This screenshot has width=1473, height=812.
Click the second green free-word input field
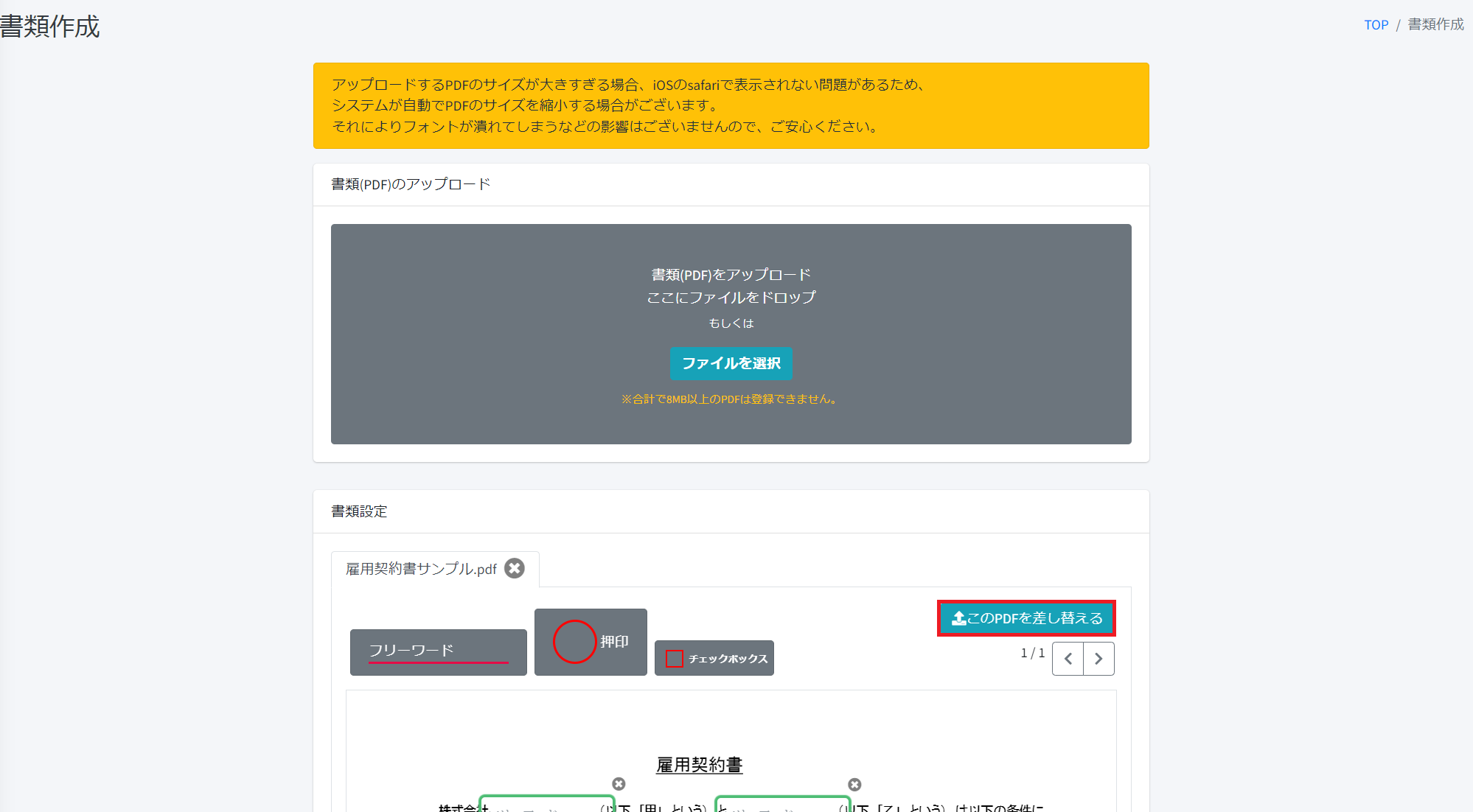tap(782, 805)
